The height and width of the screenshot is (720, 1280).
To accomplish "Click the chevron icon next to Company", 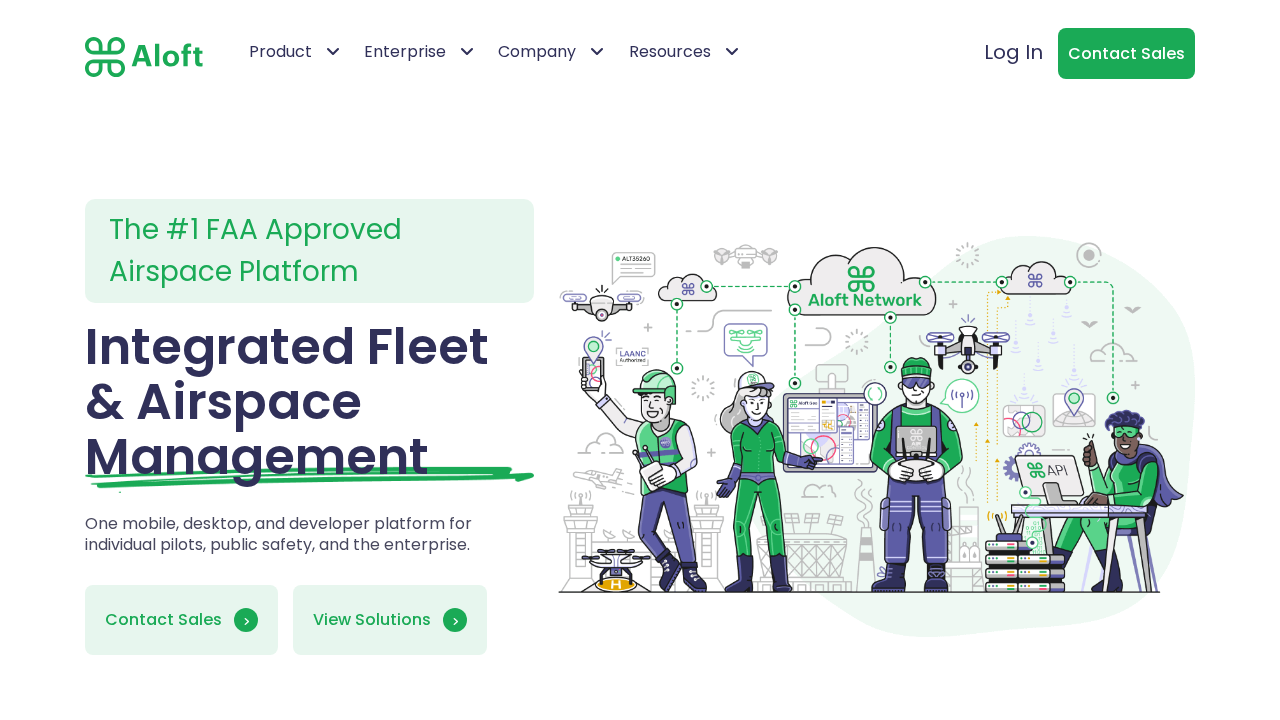I will pos(595,49).
